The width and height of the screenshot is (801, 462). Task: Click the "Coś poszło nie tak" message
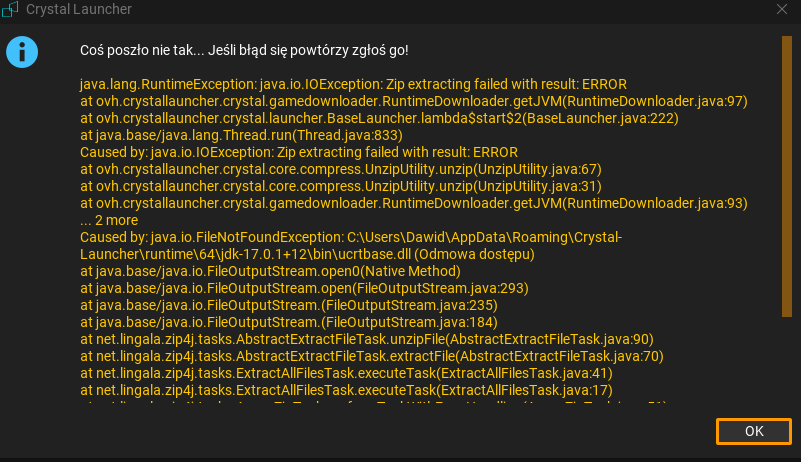pyautogui.click(x=243, y=50)
